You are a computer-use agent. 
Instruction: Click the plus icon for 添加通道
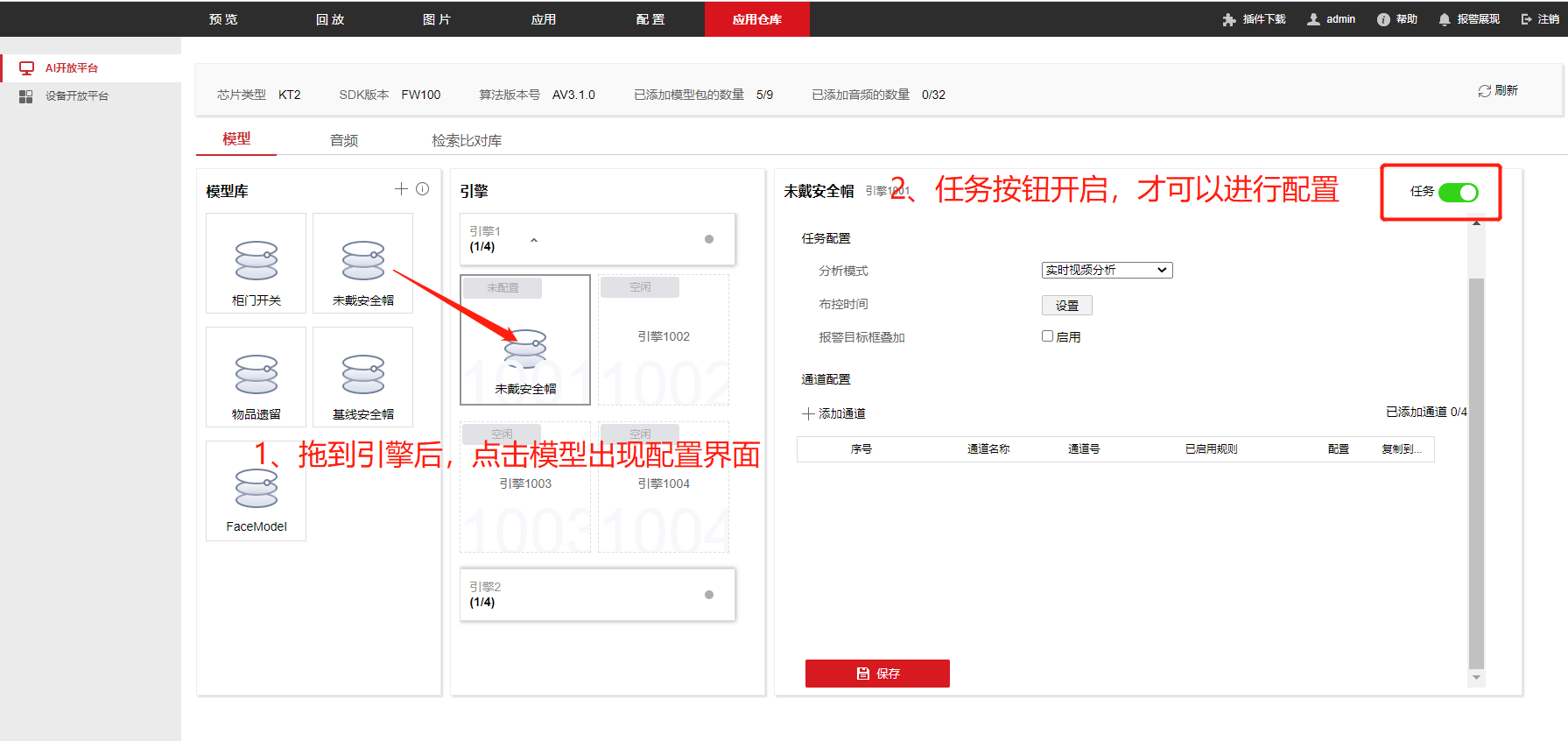[808, 413]
